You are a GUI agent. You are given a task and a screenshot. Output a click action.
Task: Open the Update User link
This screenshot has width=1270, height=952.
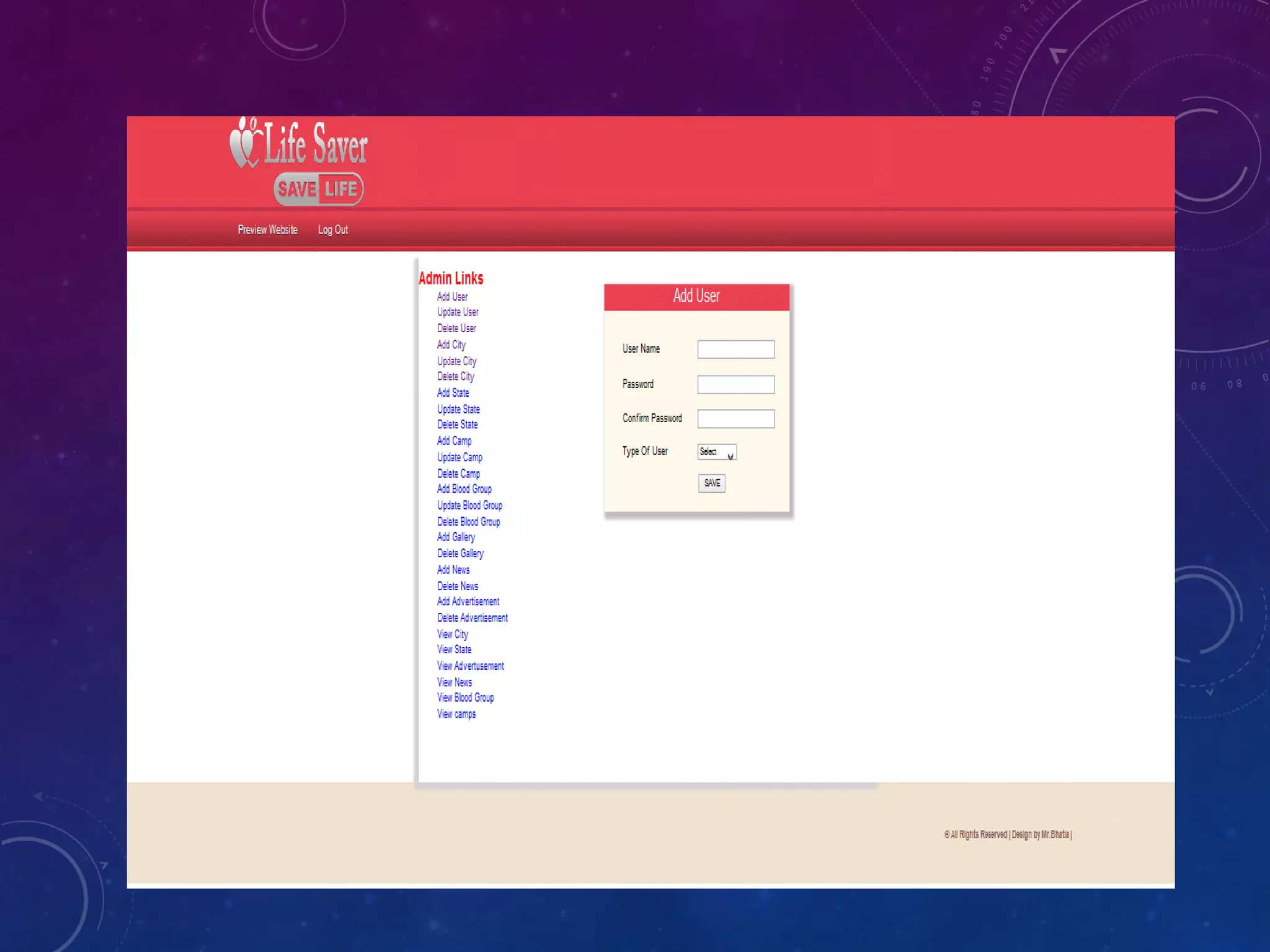point(458,312)
